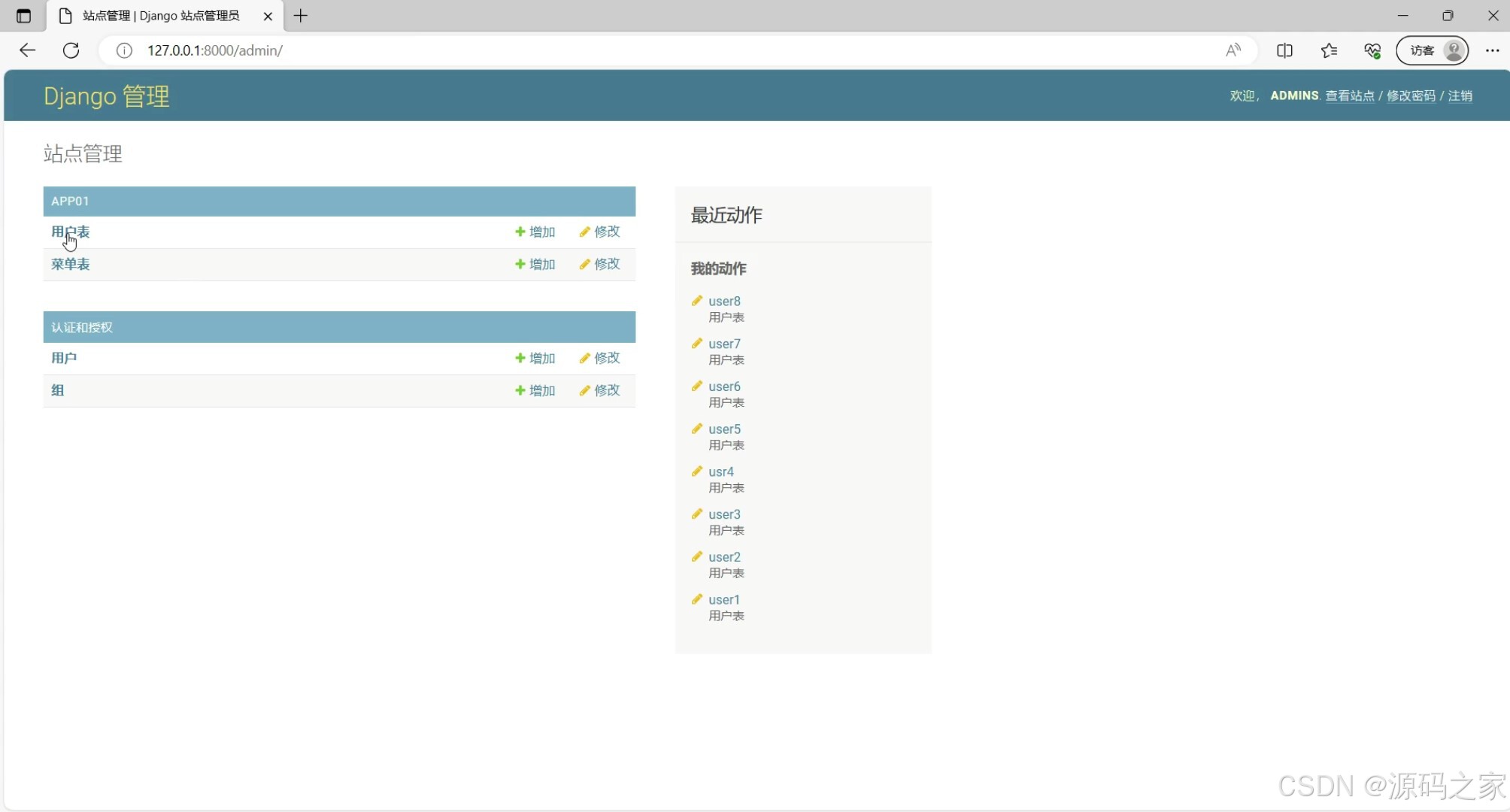Add a new 菜单表 entry
This screenshot has height=812, width=1510.
[x=535, y=264]
